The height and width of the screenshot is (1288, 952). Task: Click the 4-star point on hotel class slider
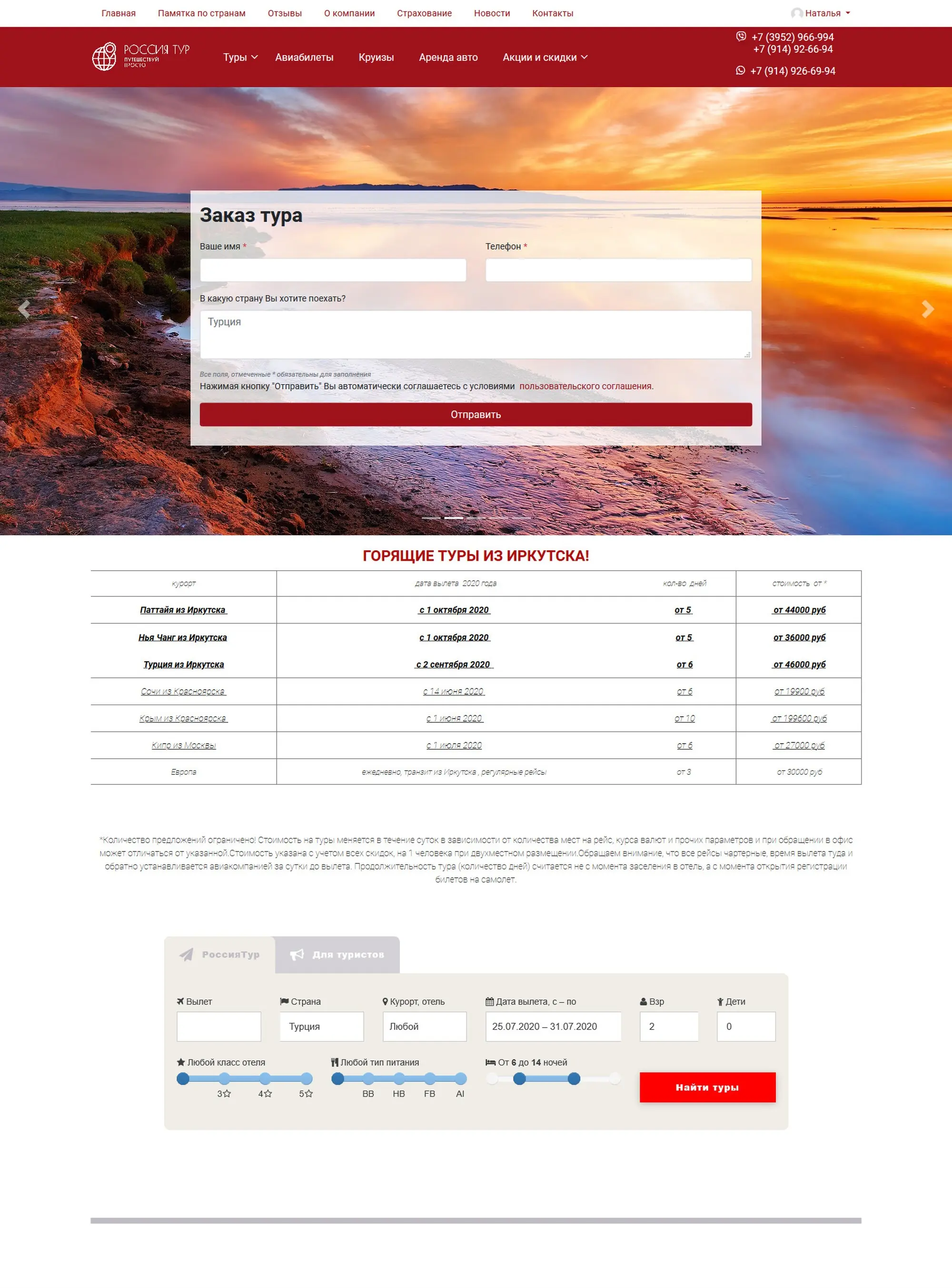[265, 1078]
